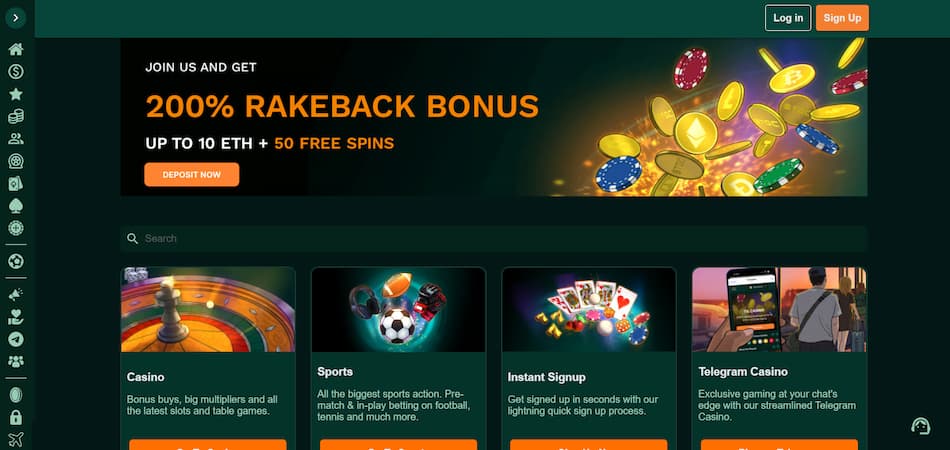950x450 pixels.
Task: Open the playing cards icon in sidebar
Action: tap(16, 184)
